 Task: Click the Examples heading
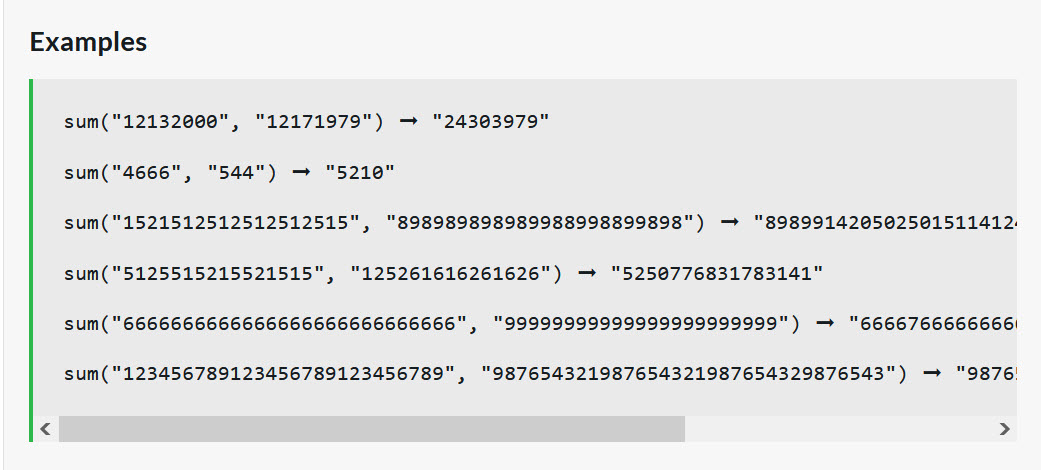88,42
